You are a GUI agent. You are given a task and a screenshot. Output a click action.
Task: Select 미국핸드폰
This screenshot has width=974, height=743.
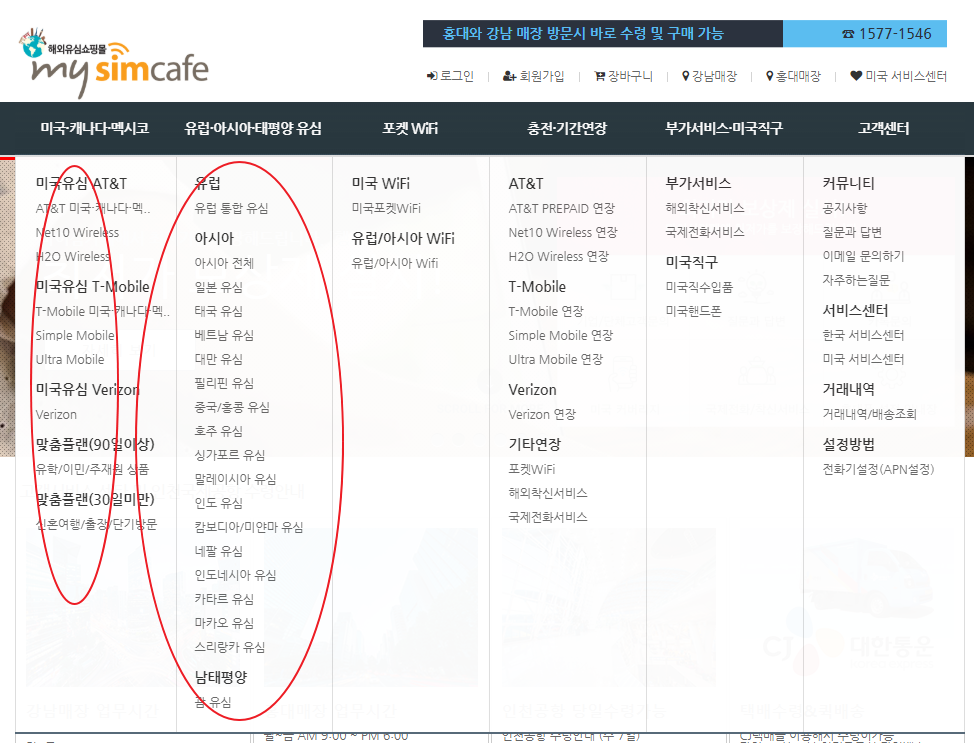tap(693, 311)
